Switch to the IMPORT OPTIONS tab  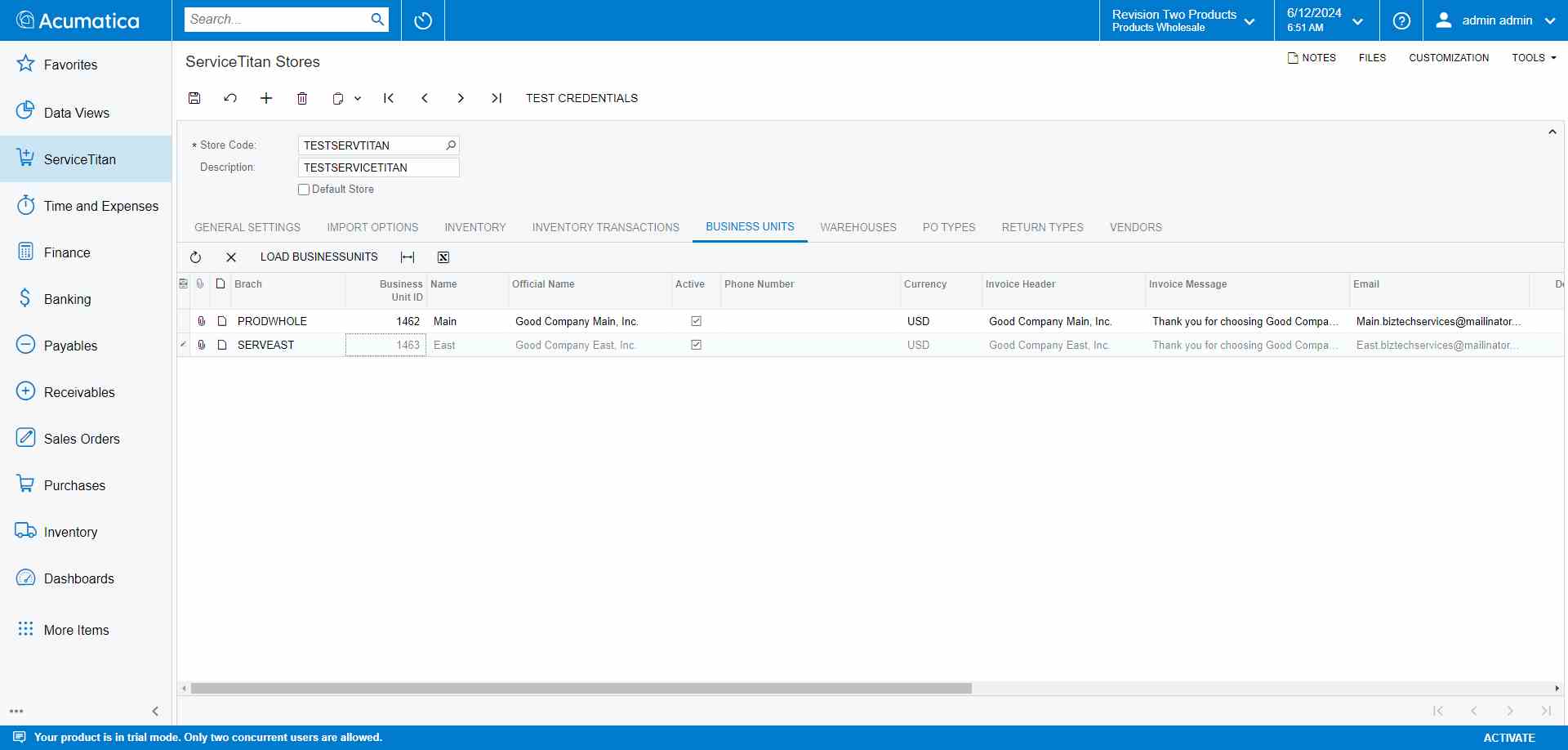click(x=372, y=227)
